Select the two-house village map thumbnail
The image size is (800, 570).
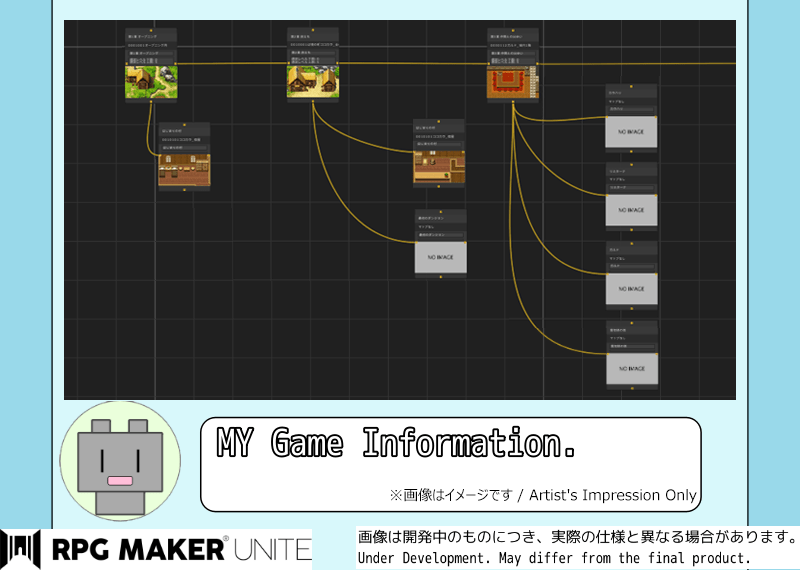coord(312,81)
